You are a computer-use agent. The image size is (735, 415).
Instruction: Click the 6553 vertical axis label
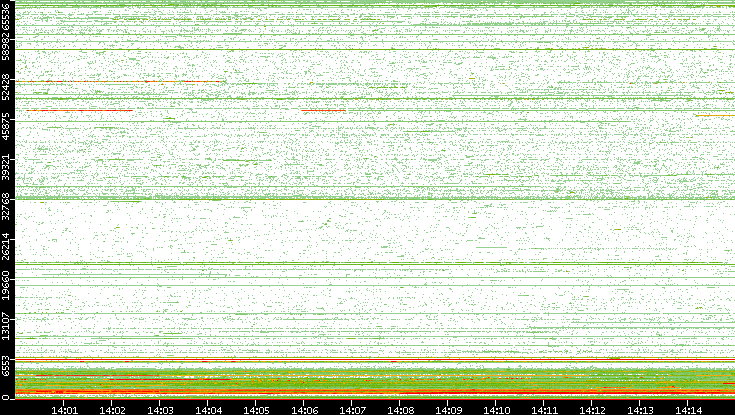(5, 366)
